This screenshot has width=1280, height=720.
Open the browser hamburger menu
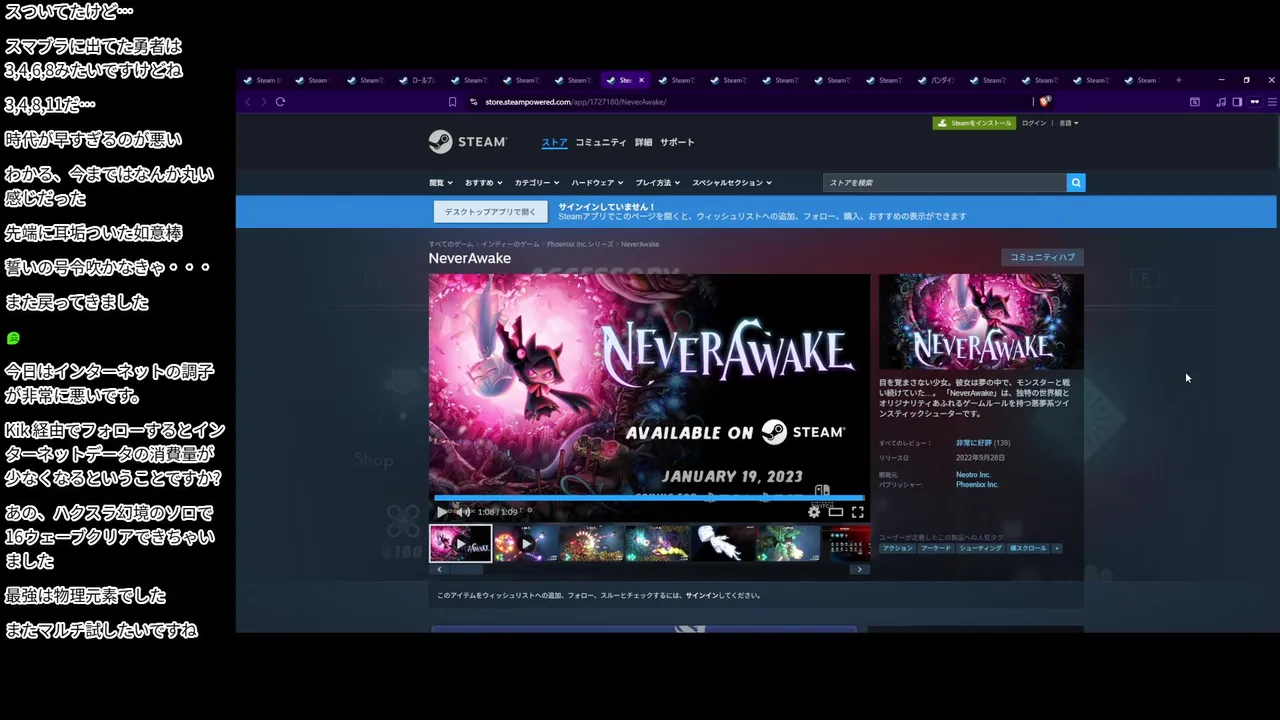click(x=1272, y=102)
